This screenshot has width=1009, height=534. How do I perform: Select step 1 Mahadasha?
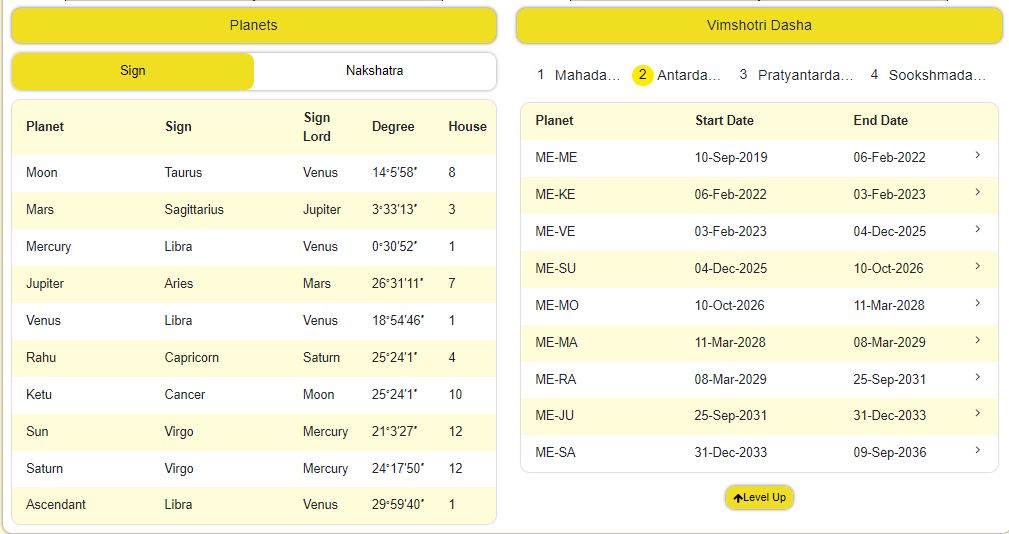[578, 75]
